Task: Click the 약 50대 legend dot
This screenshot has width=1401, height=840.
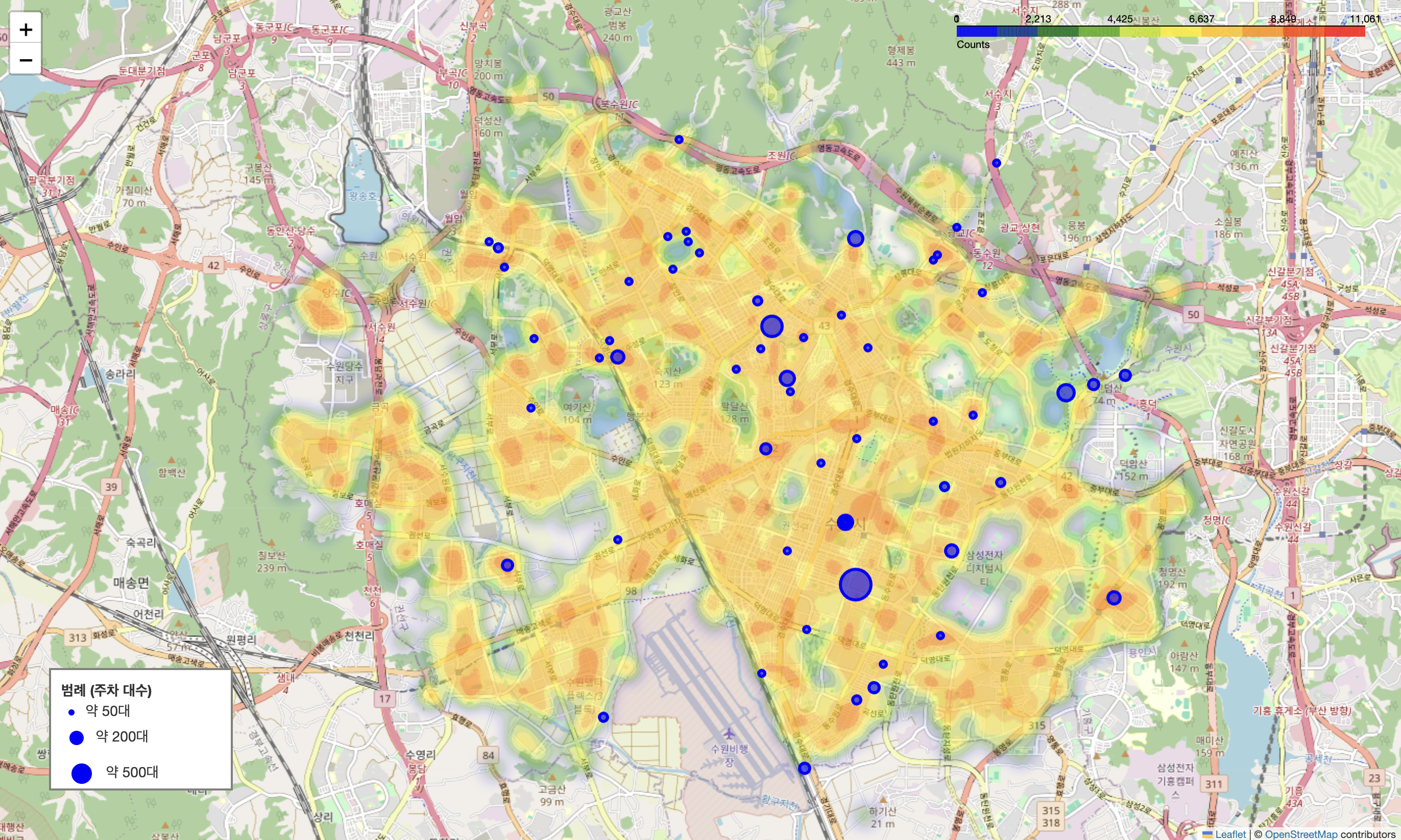Action: pos(71,712)
